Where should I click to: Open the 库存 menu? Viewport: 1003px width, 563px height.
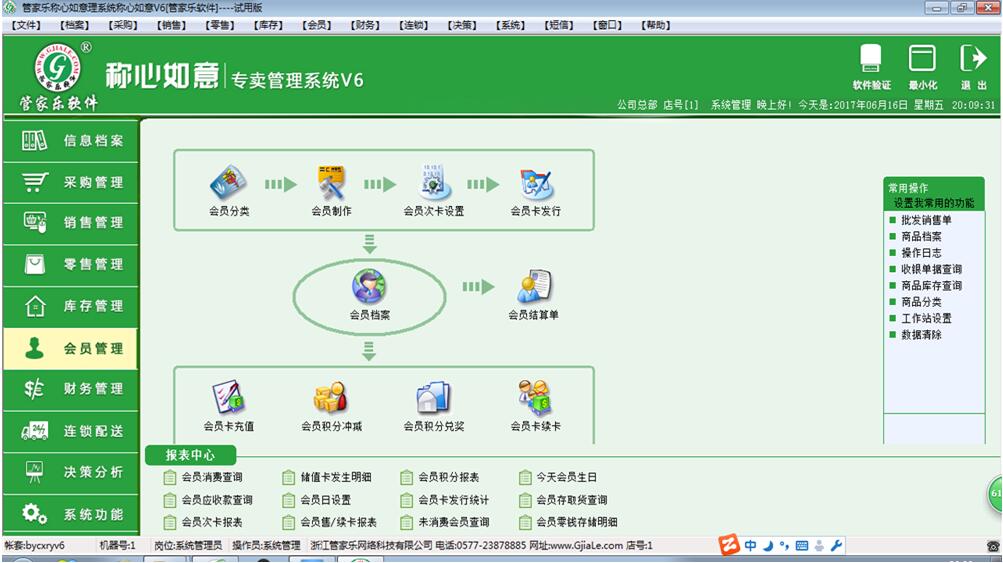[x=269, y=25]
